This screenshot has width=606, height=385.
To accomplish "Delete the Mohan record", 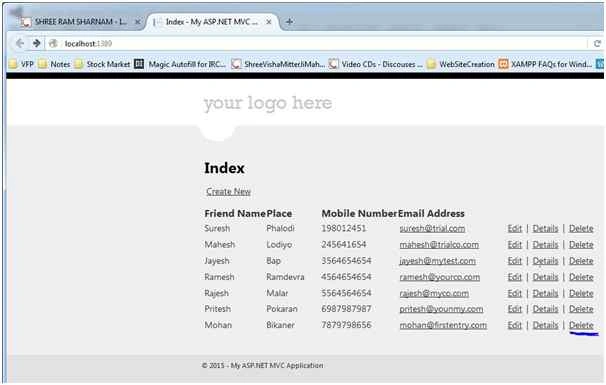I will click(x=581, y=325).
